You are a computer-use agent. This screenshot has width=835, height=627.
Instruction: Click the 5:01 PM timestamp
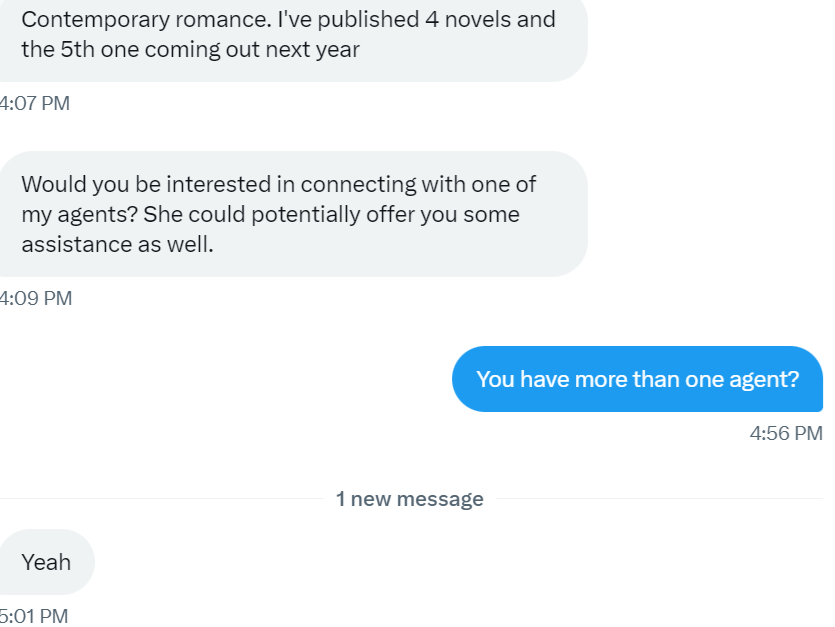pyautogui.click(x=33, y=617)
